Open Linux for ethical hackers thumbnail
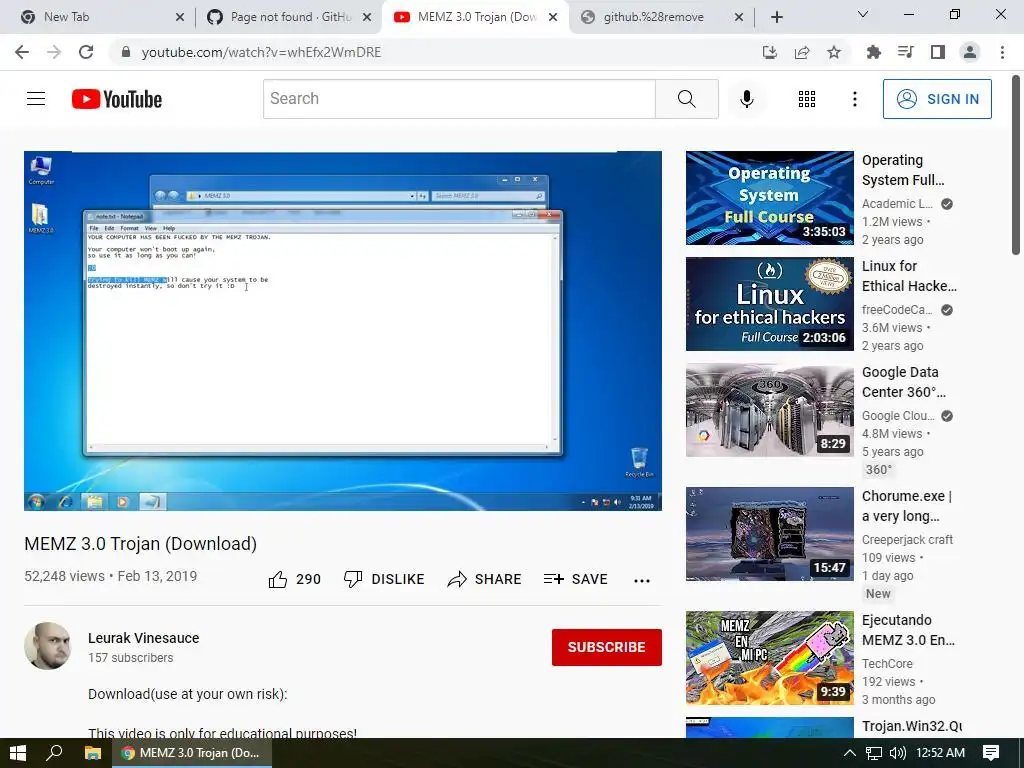The width and height of the screenshot is (1024, 768). tap(769, 304)
